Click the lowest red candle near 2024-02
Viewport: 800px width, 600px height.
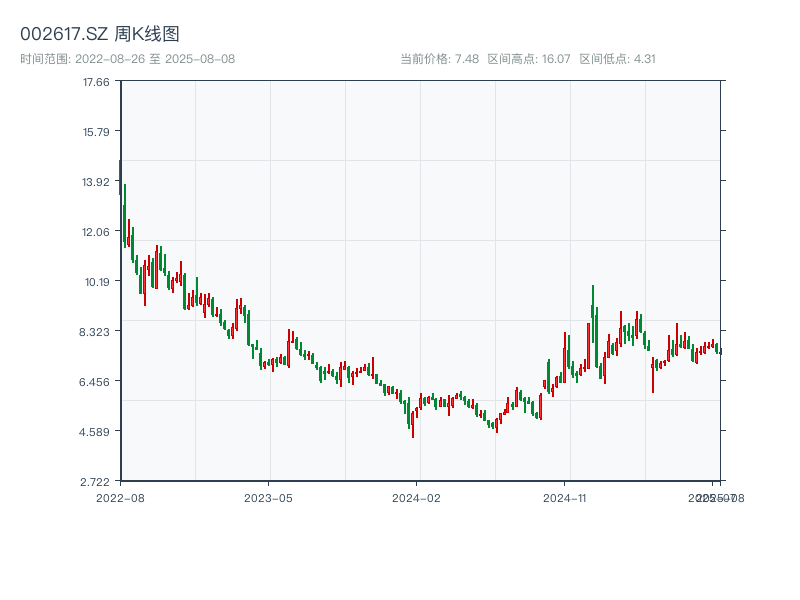pos(412,423)
